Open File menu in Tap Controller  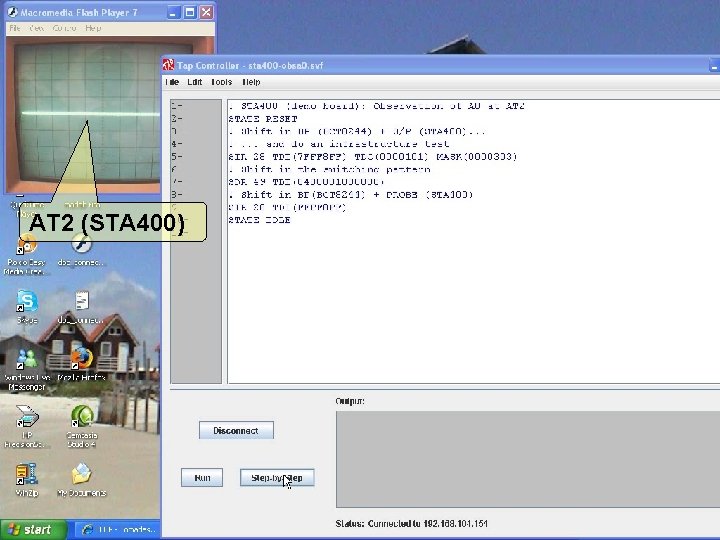172,82
